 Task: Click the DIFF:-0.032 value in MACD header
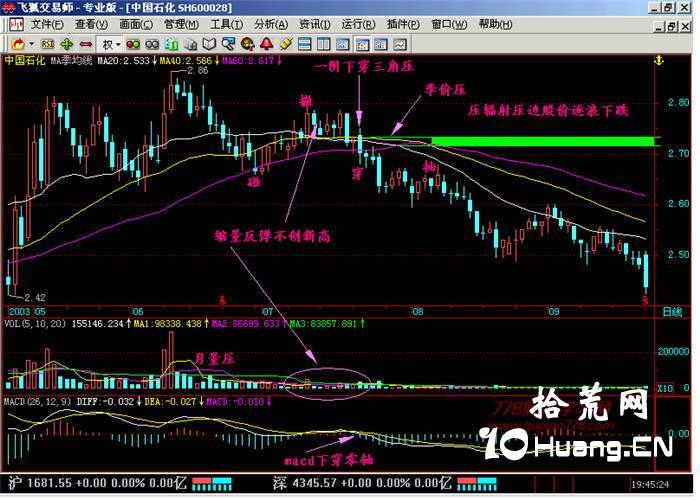point(105,401)
